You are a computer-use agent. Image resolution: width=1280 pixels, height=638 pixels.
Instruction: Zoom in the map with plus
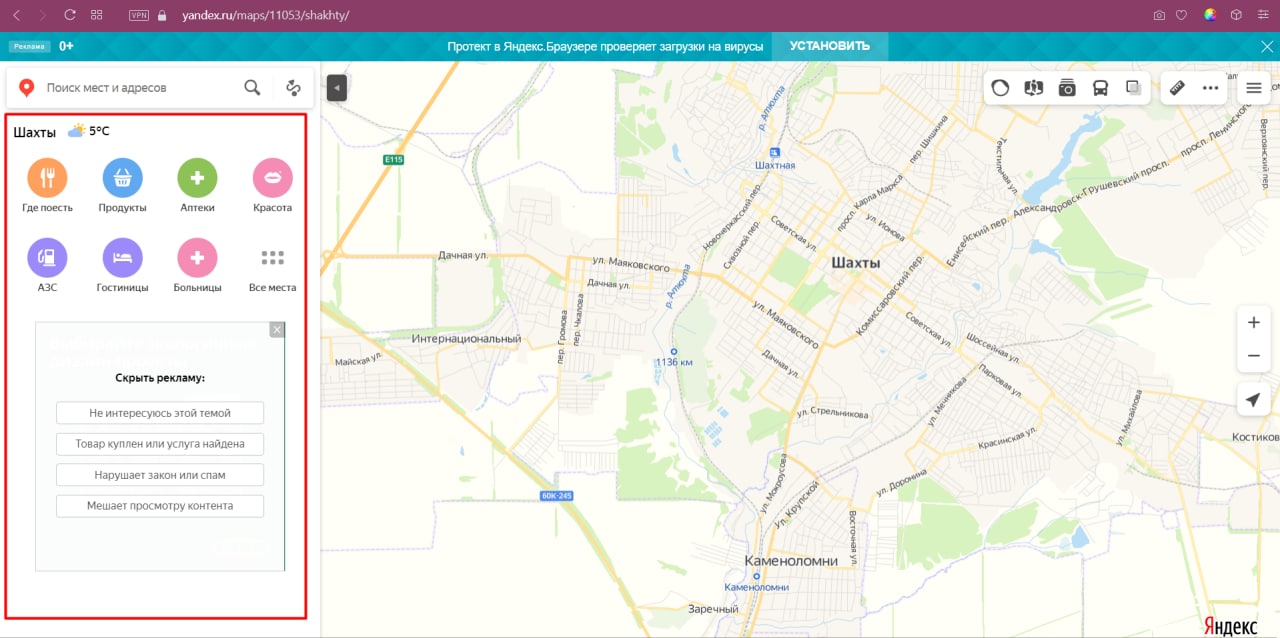(1253, 322)
